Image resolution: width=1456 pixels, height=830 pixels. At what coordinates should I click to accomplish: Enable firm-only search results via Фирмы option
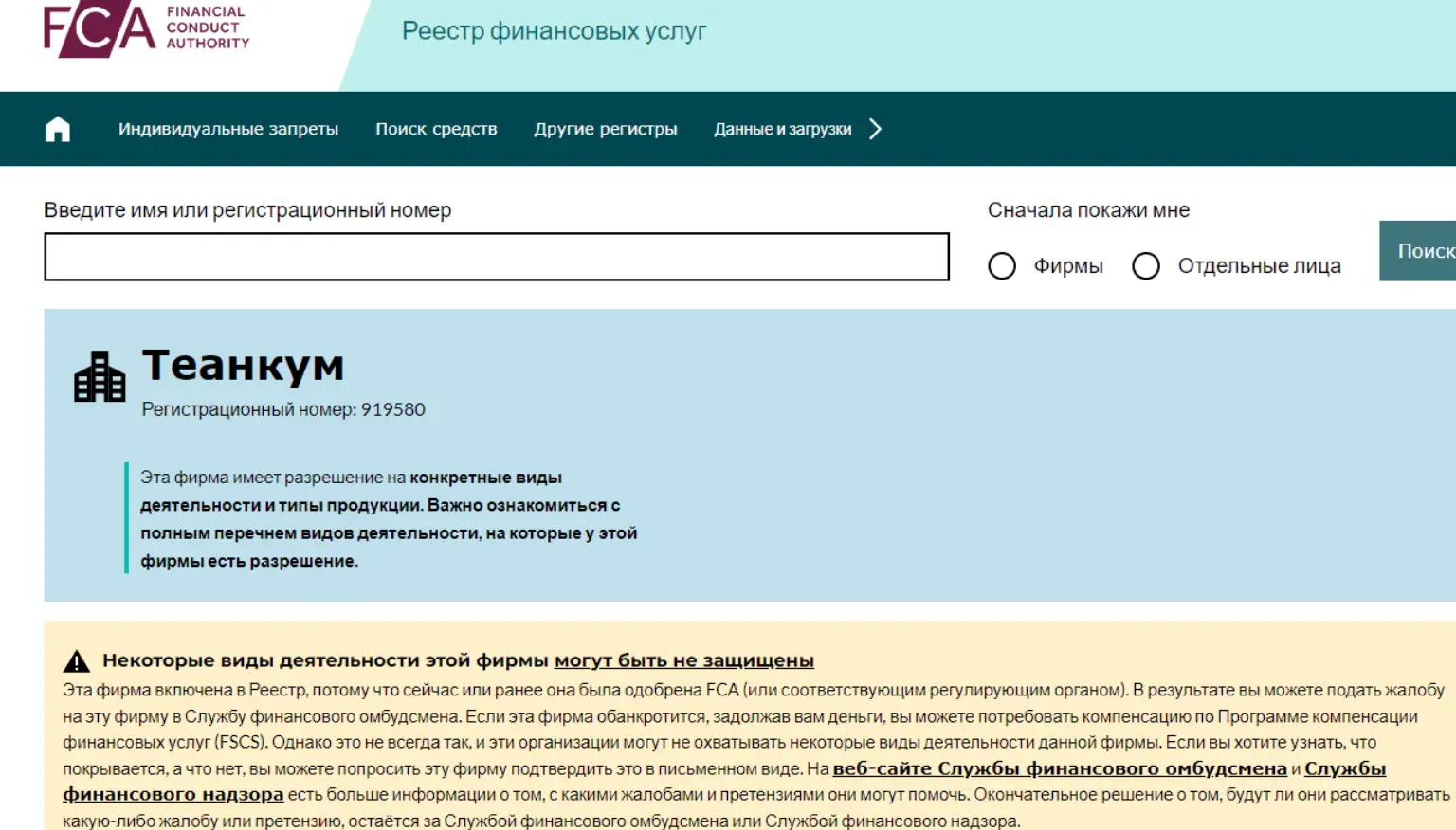point(1002,266)
